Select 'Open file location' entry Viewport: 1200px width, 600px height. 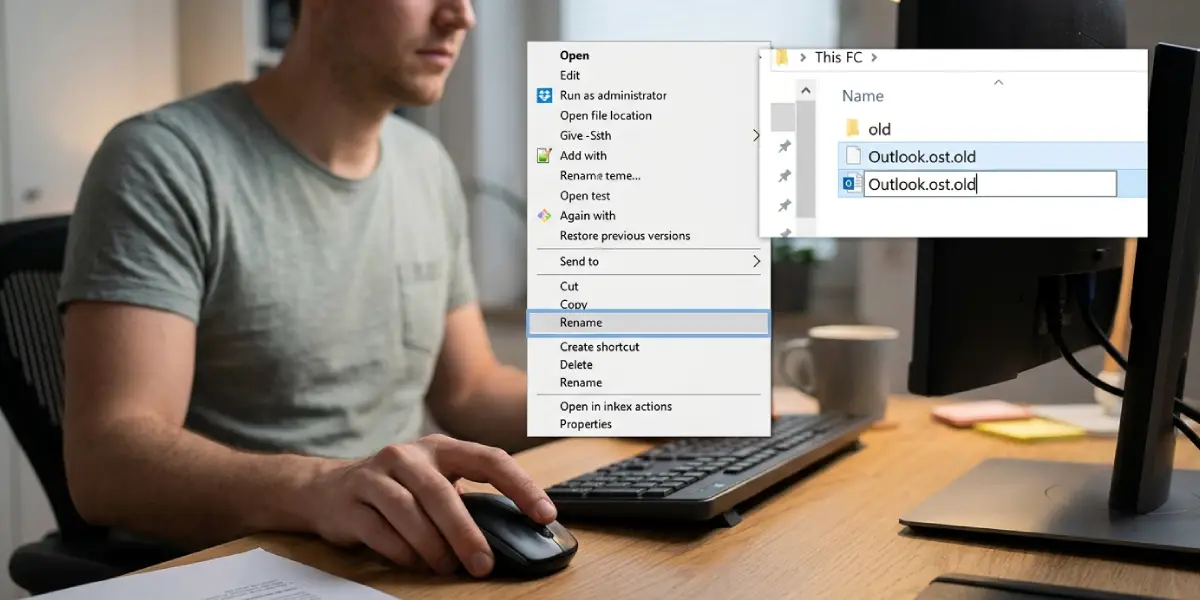606,115
